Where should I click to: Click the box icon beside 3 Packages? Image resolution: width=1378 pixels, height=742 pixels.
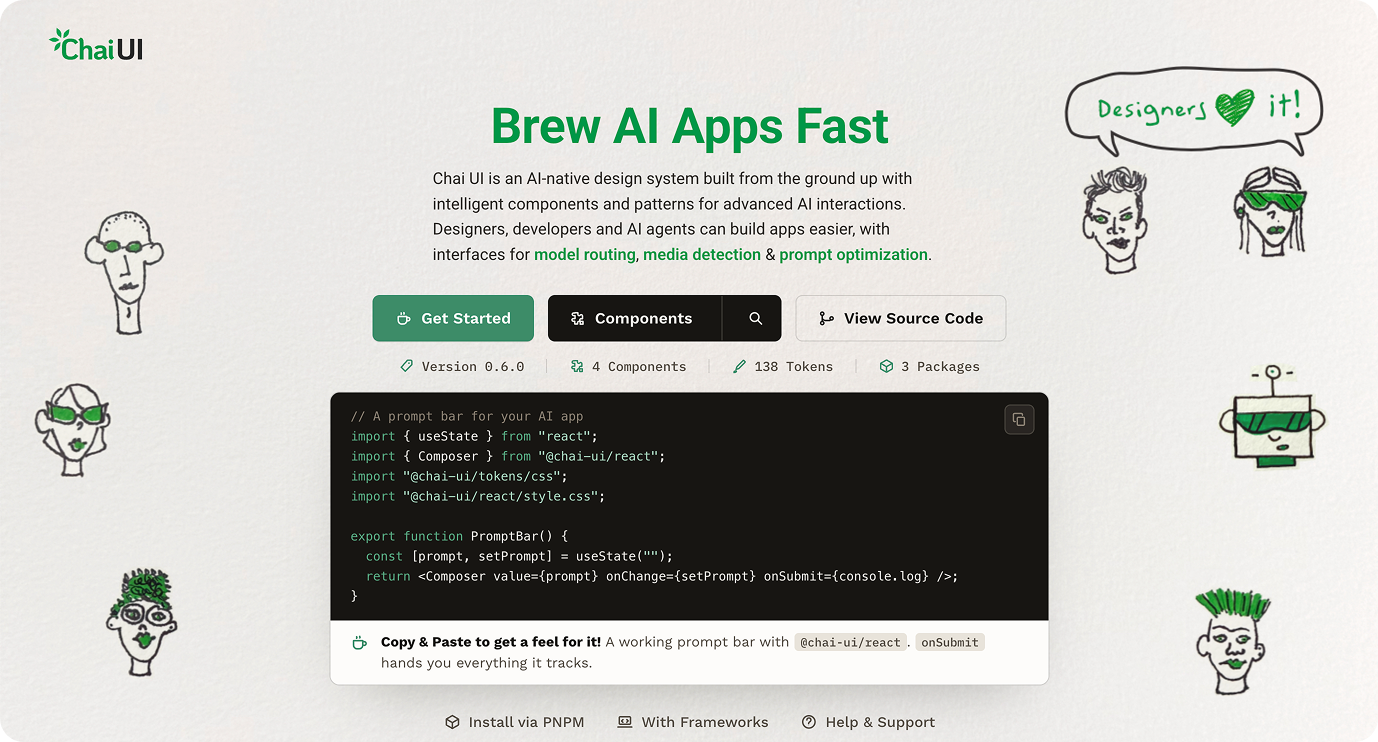pyautogui.click(x=886, y=367)
